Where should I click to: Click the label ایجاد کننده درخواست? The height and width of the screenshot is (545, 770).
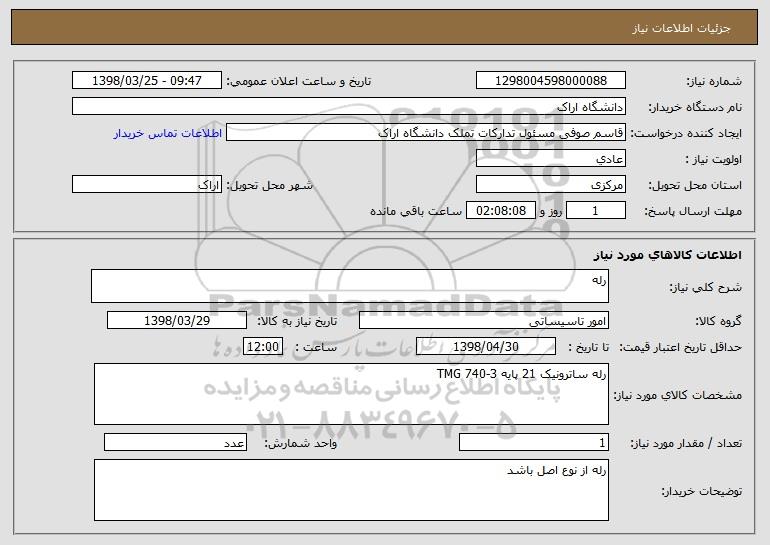pyautogui.click(x=686, y=133)
